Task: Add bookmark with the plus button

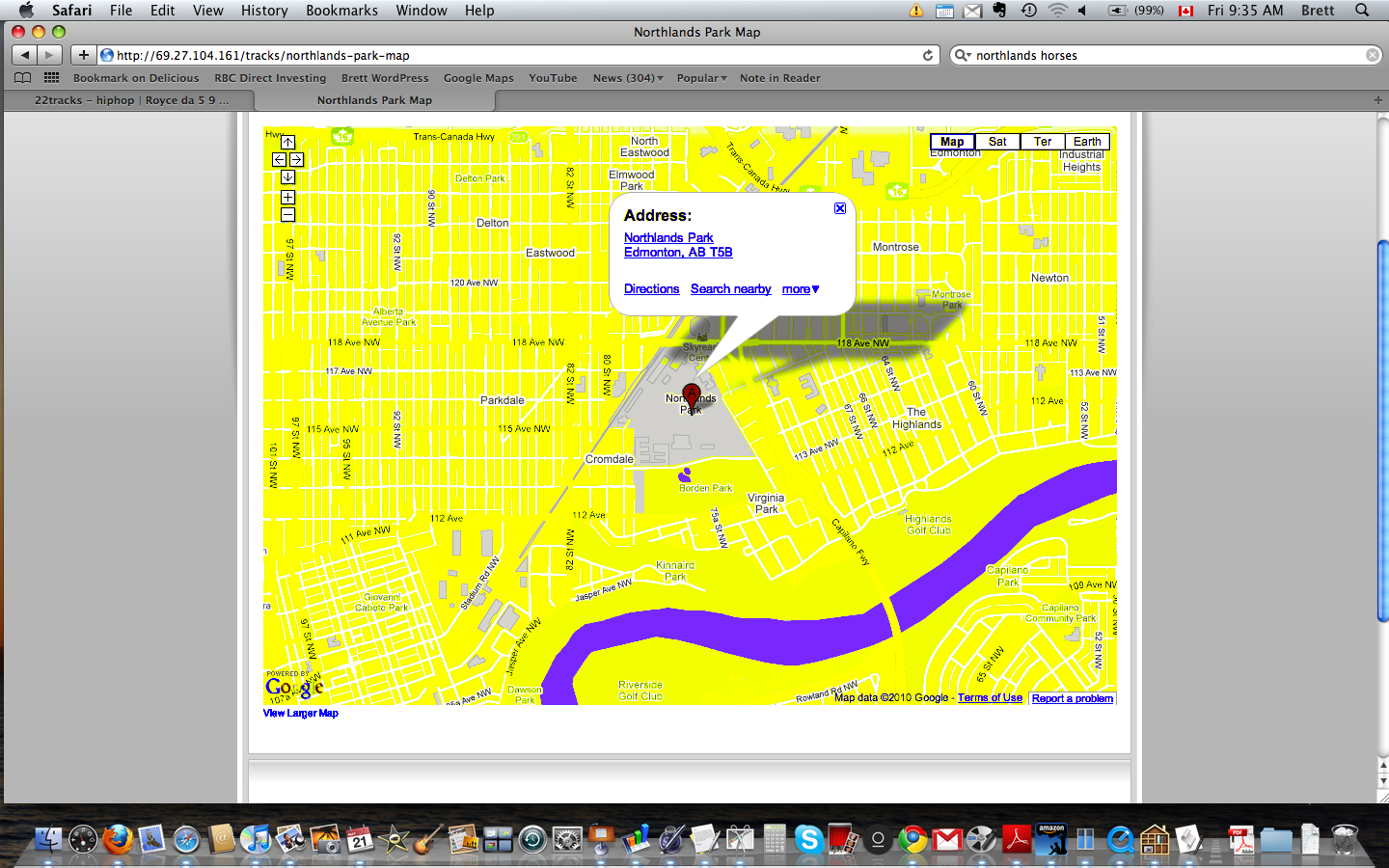Action: pyautogui.click(x=84, y=55)
